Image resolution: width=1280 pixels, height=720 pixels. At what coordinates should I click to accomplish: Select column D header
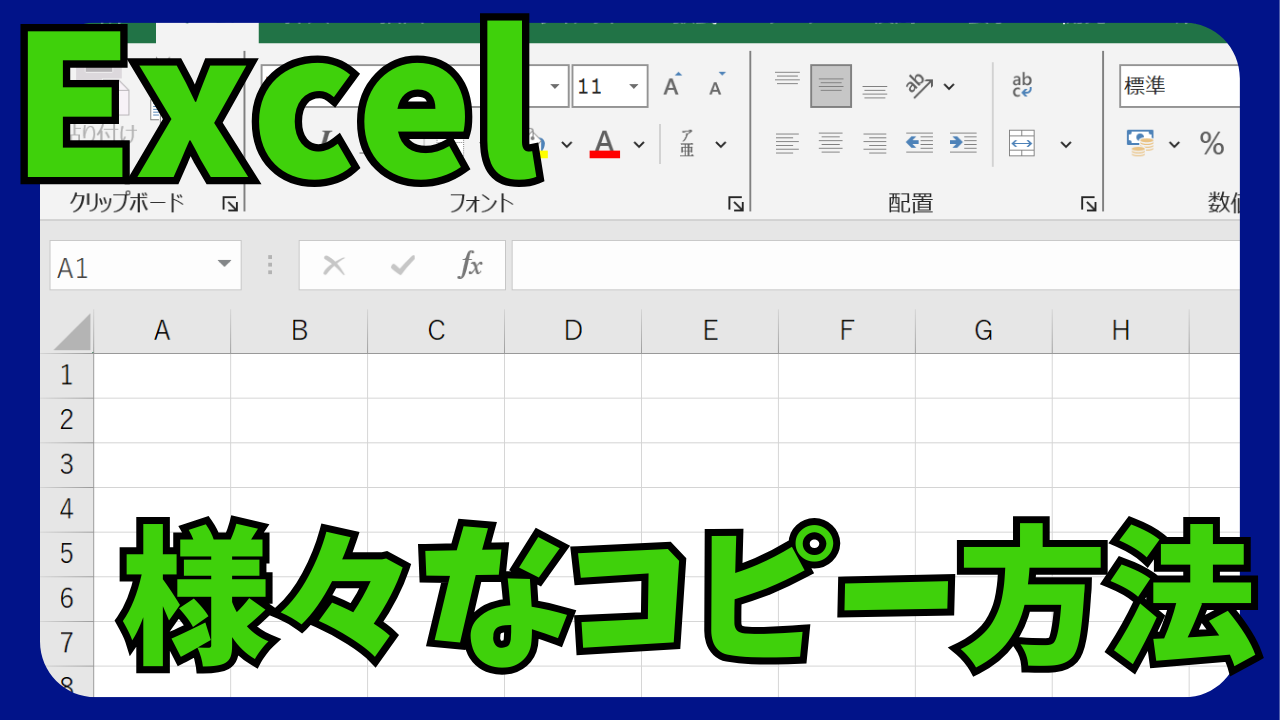(573, 331)
